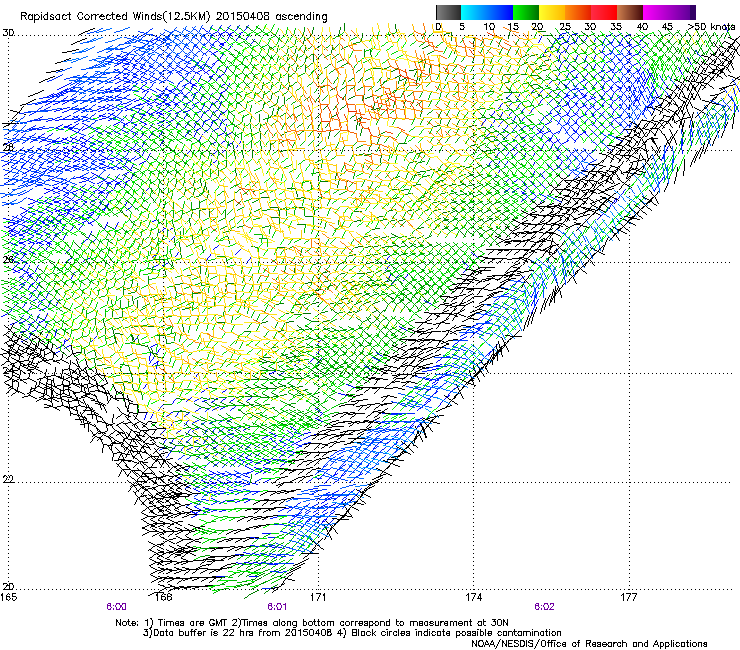This screenshot has width=740, height=650.
Task: Click the chart title 'Rapidscat Corrected Winds(12.5KM)'
Action: pyautogui.click(x=115, y=17)
